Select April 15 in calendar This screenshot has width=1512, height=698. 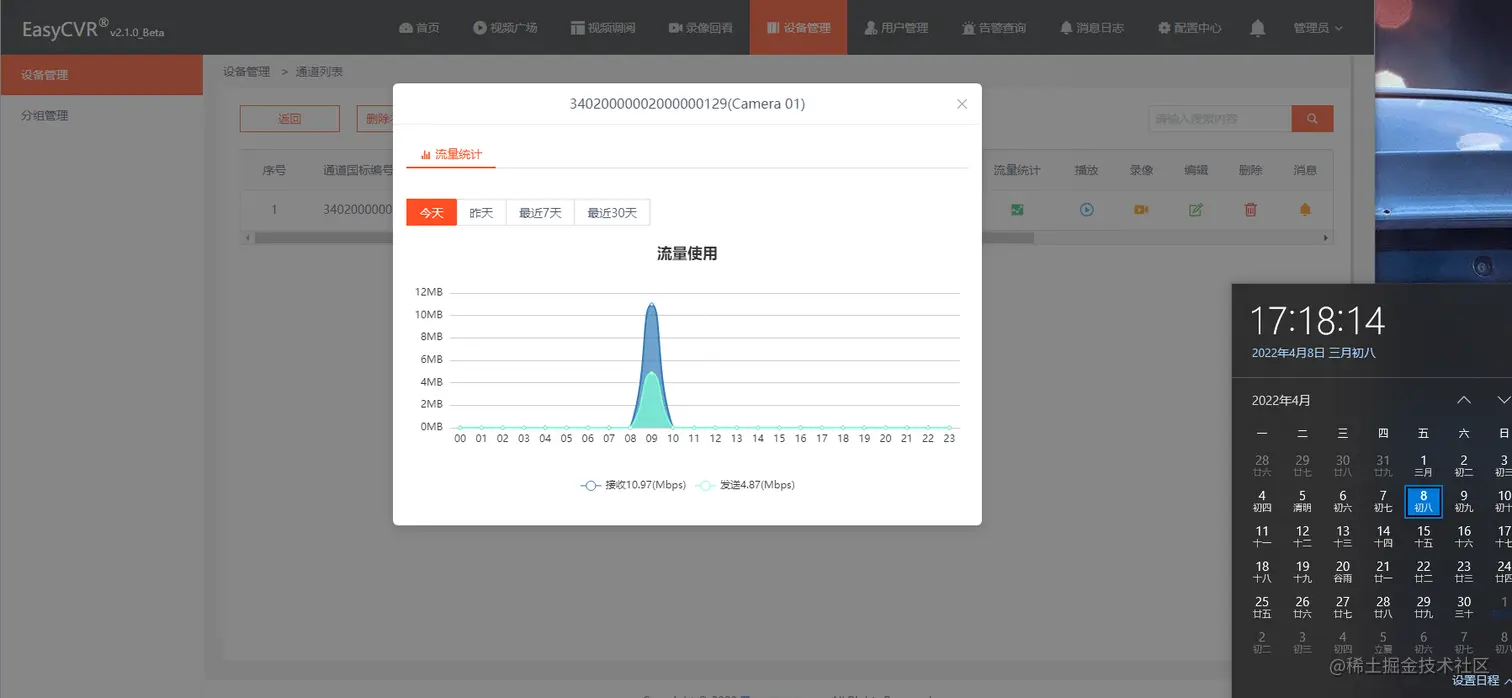coord(1424,536)
